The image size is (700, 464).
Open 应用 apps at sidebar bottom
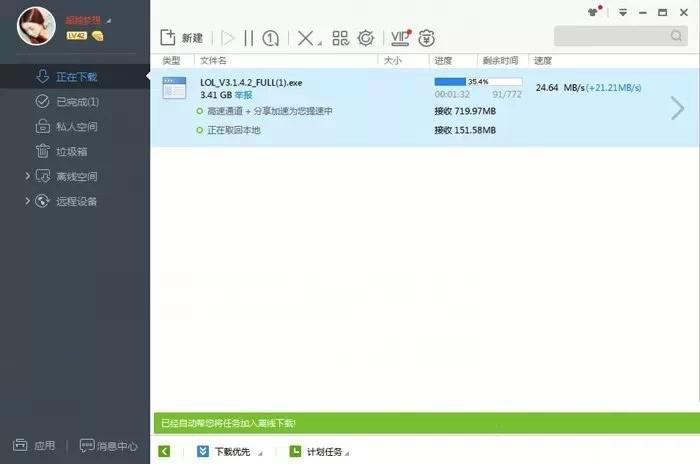pos(34,445)
